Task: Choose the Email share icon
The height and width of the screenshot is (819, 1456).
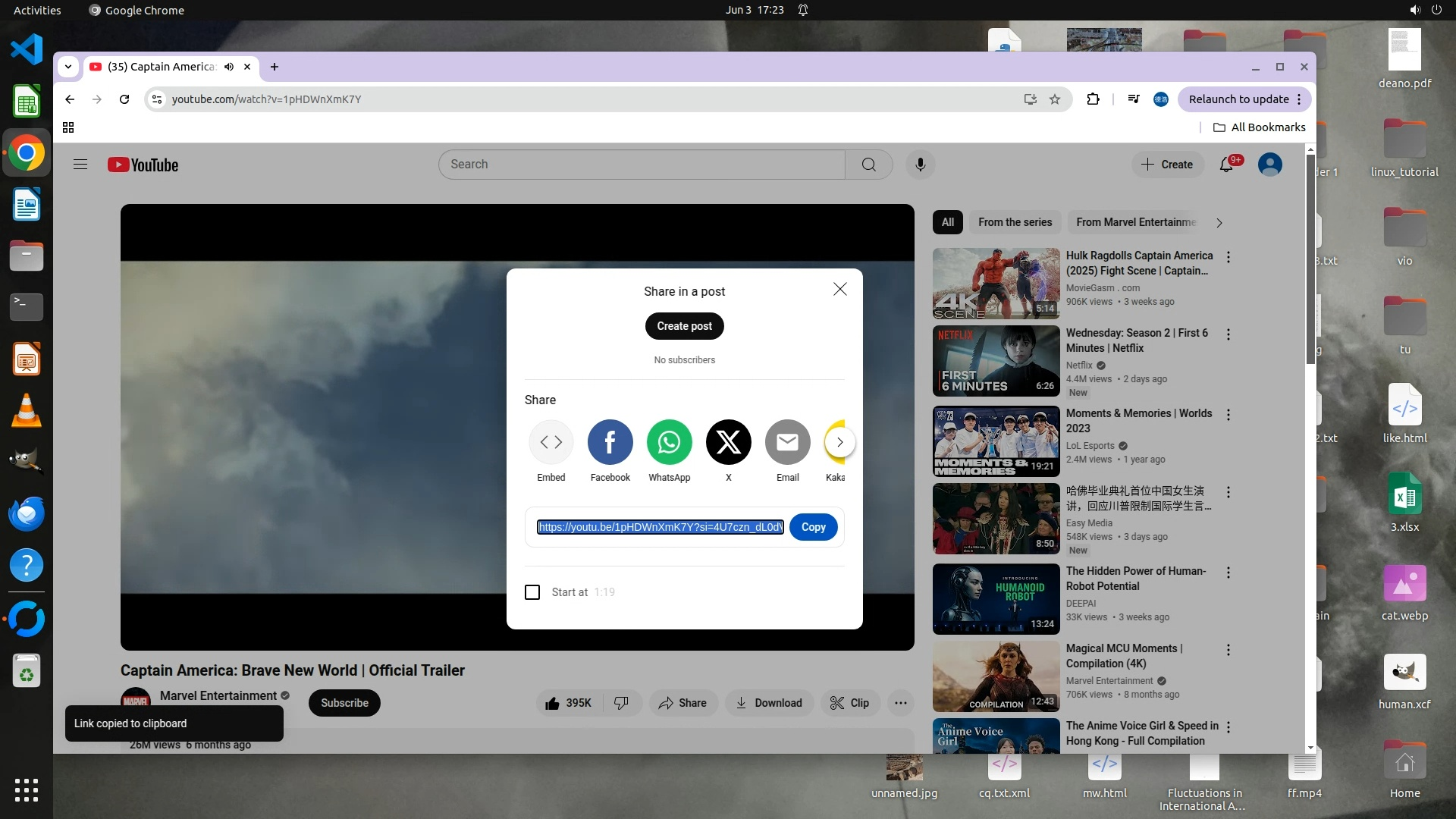Action: (787, 442)
